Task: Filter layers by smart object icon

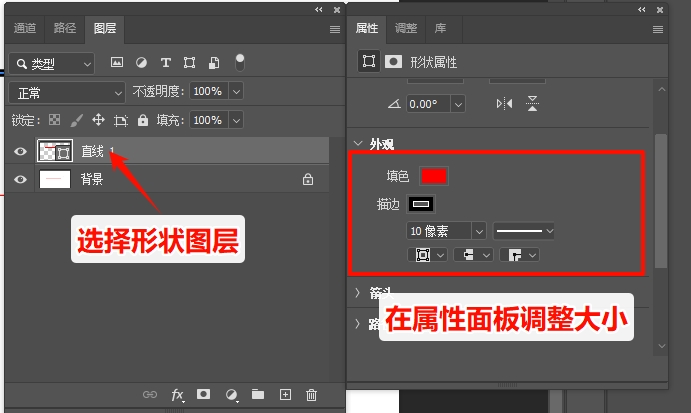Action: pyautogui.click(x=214, y=63)
